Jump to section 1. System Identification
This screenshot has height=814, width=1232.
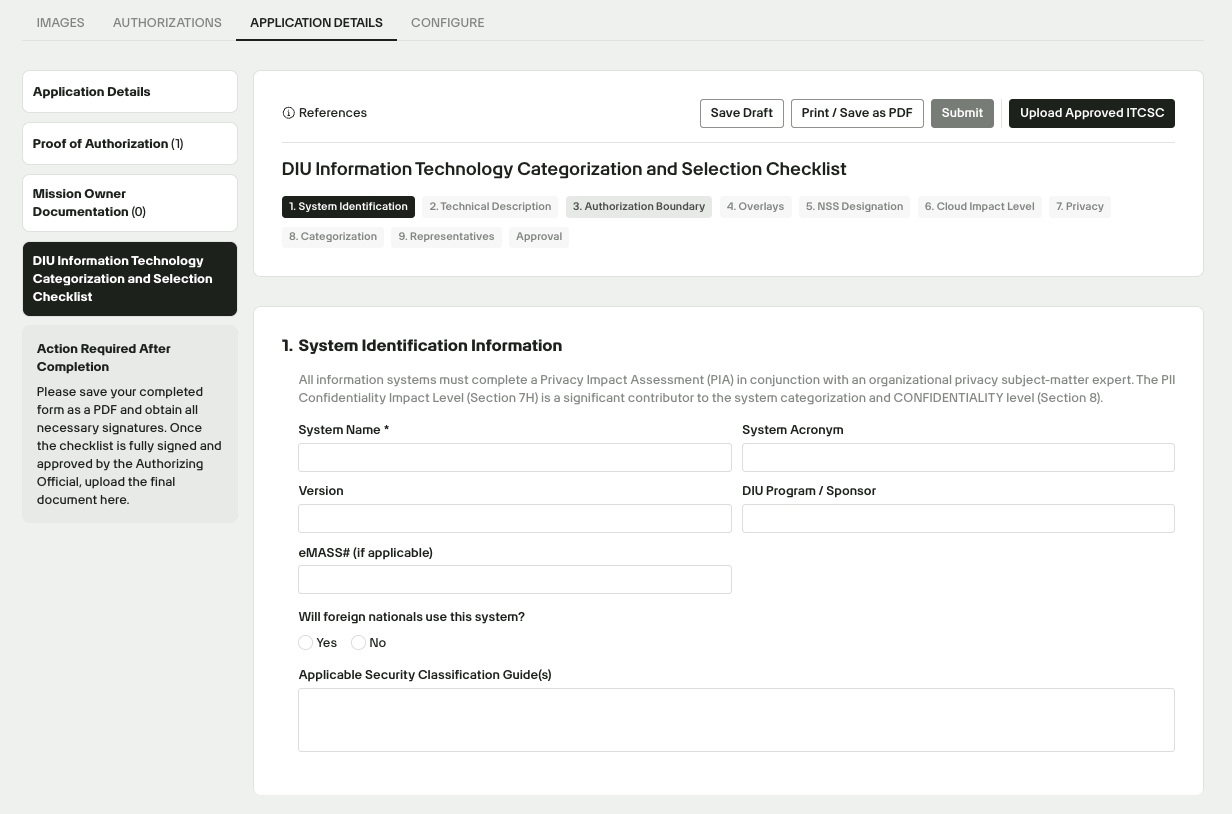348,207
